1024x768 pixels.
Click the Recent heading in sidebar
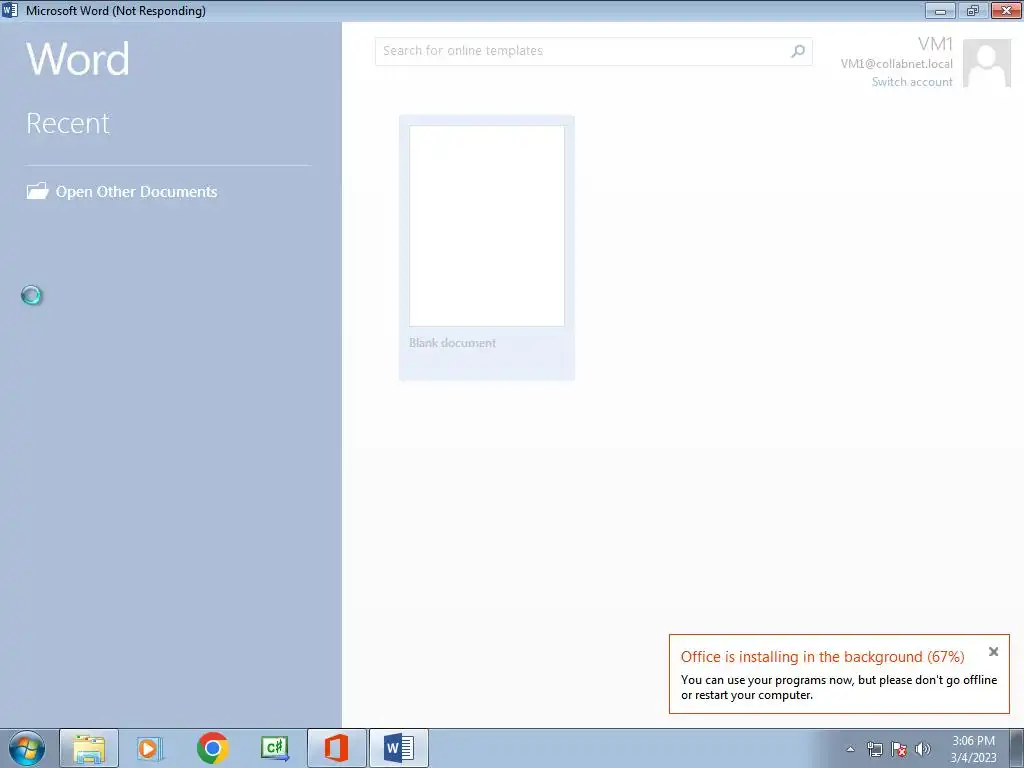click(x=68, y=123)
